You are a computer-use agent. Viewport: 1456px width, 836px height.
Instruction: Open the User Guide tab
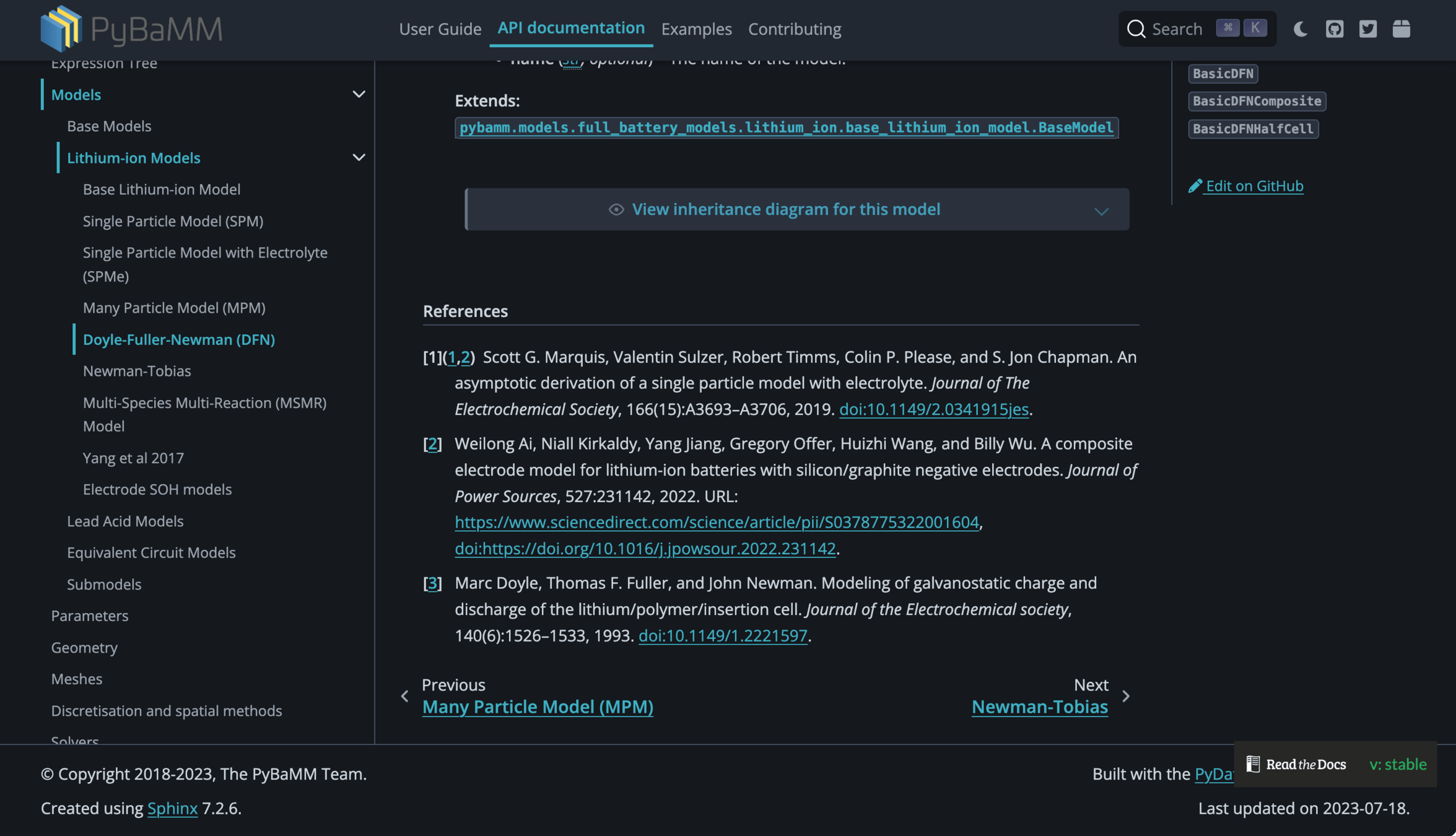440,28
